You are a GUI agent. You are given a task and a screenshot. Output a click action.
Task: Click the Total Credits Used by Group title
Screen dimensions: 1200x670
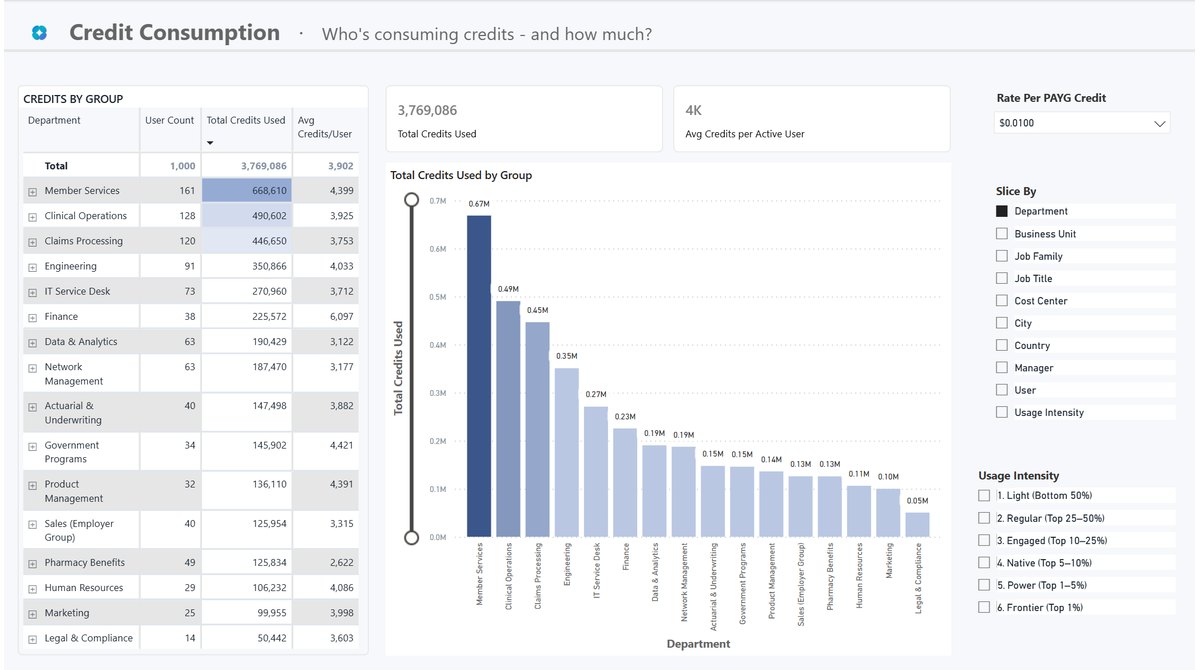[461, 175]
